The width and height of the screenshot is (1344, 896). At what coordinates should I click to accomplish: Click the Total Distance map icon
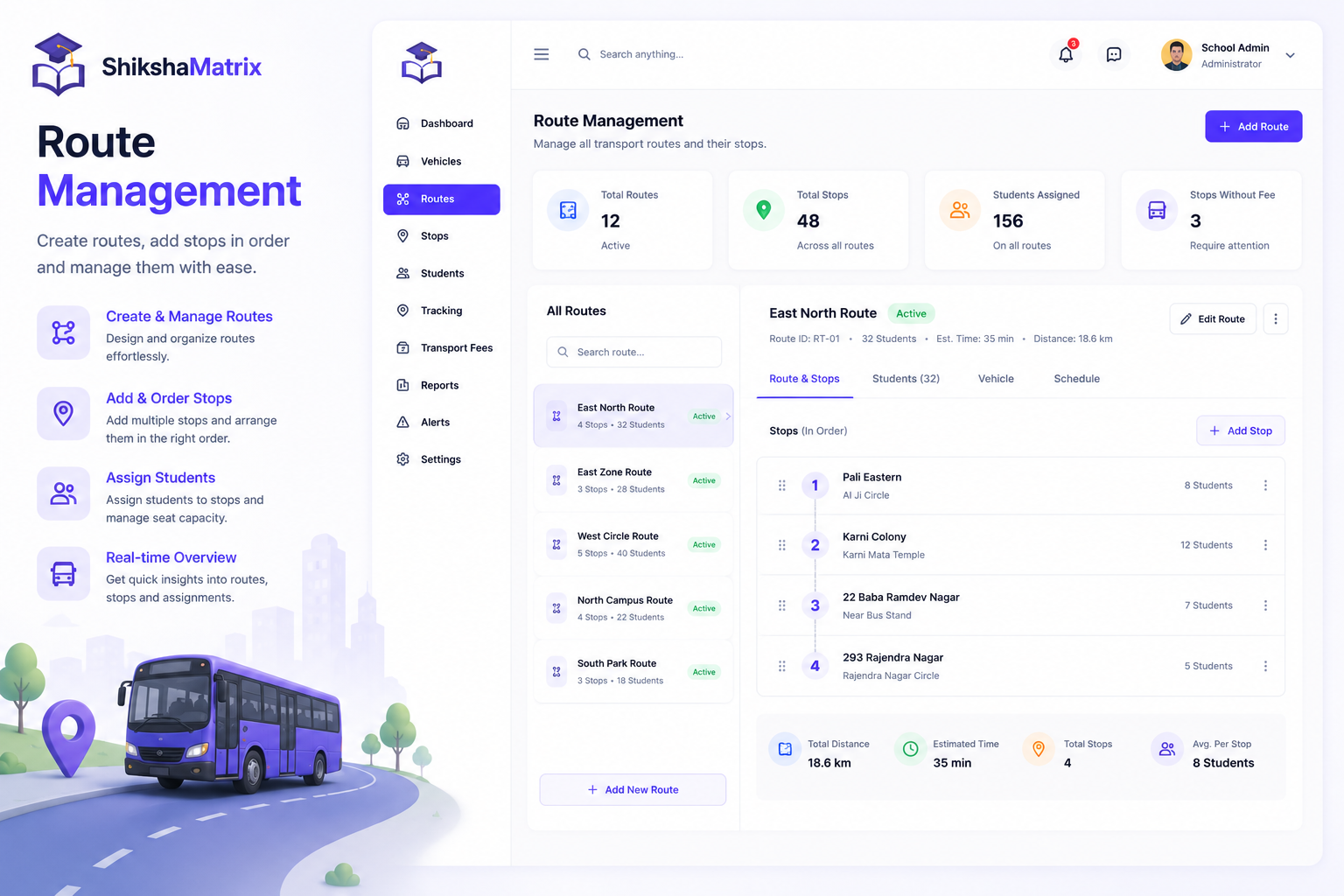point(785,749)
